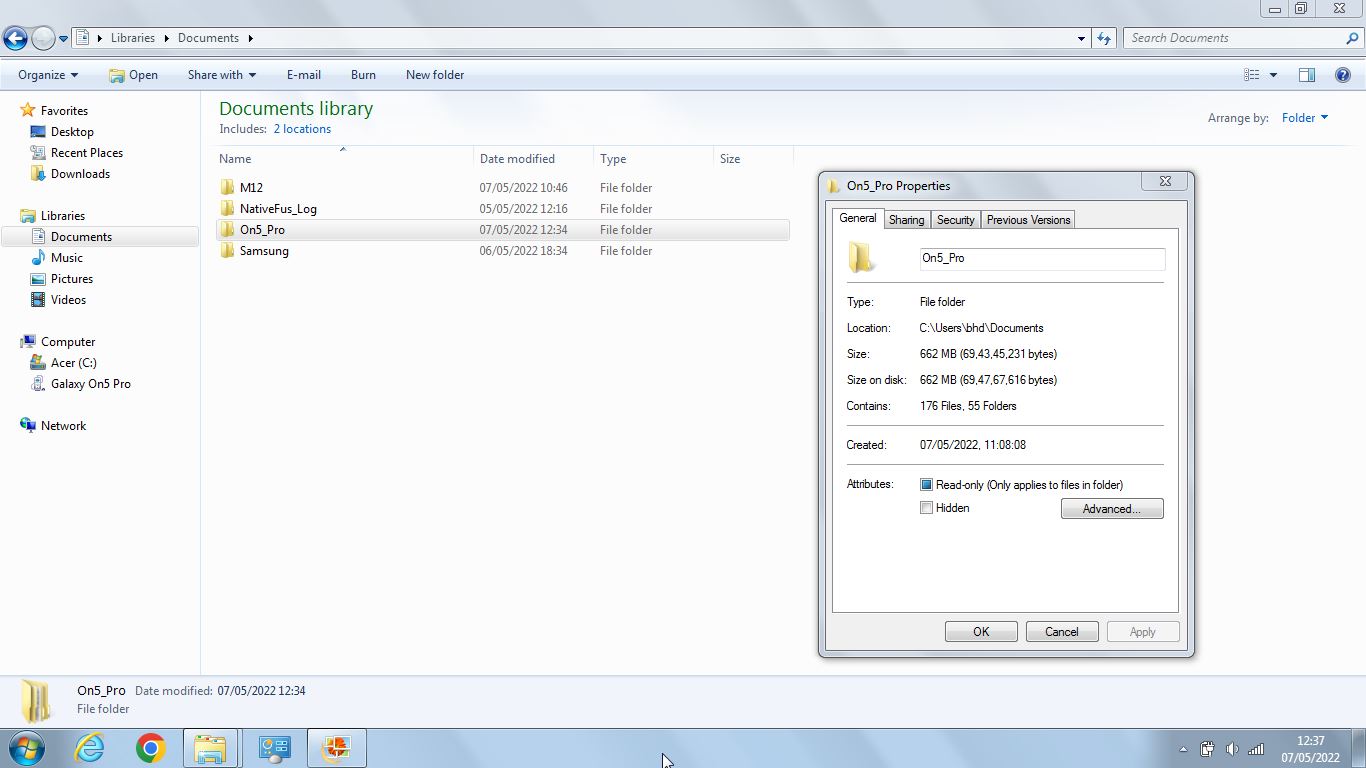Open Downloads in Favorites

pos(80,174)
